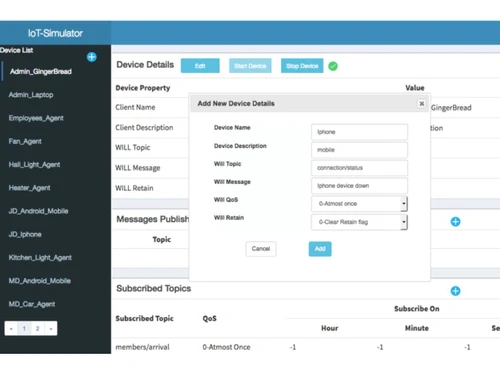Viewport: 500px width, 375px height.
Task: Select Heater_Agent in device list
Action: pyautogui.click(x=29, y=188)
